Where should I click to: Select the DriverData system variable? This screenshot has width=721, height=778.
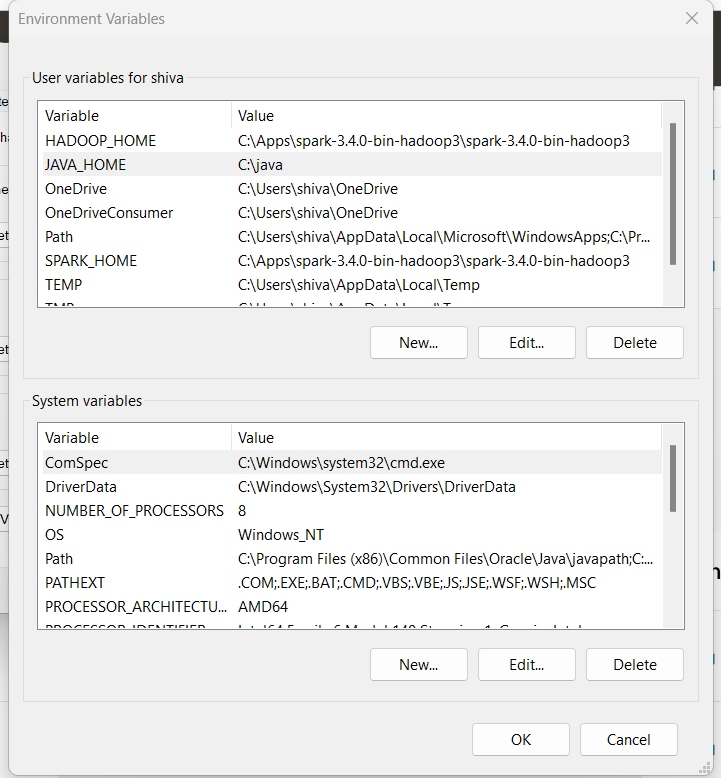352,487
